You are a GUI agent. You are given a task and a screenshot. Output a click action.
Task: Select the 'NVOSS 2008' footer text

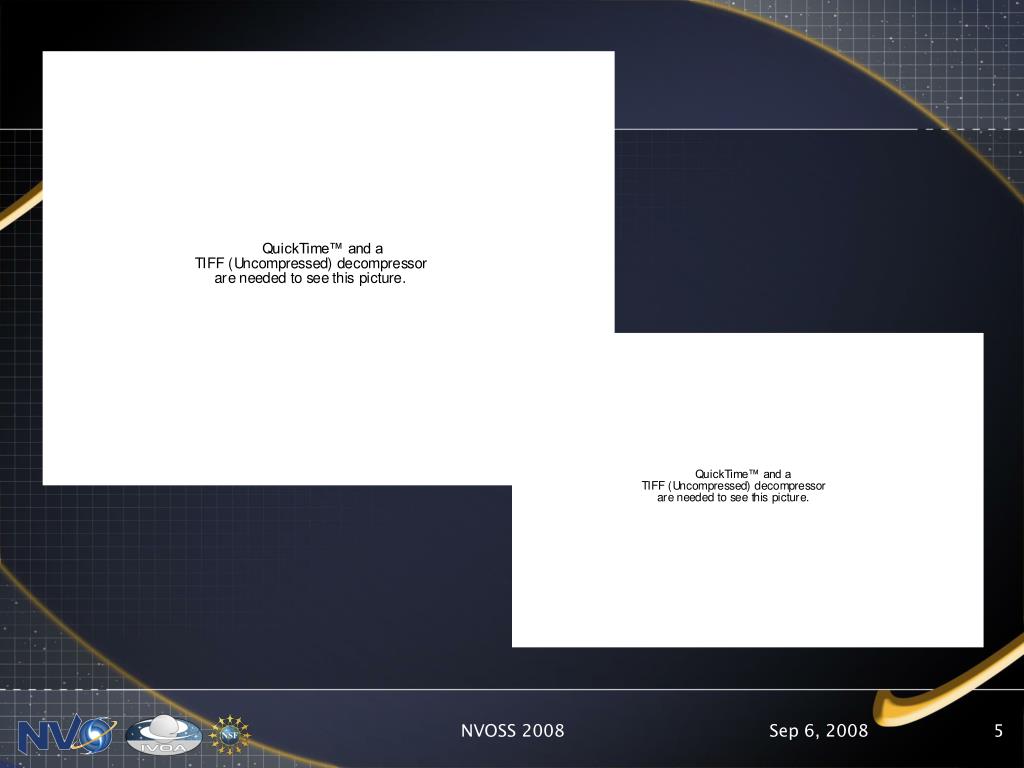[513, 730]
